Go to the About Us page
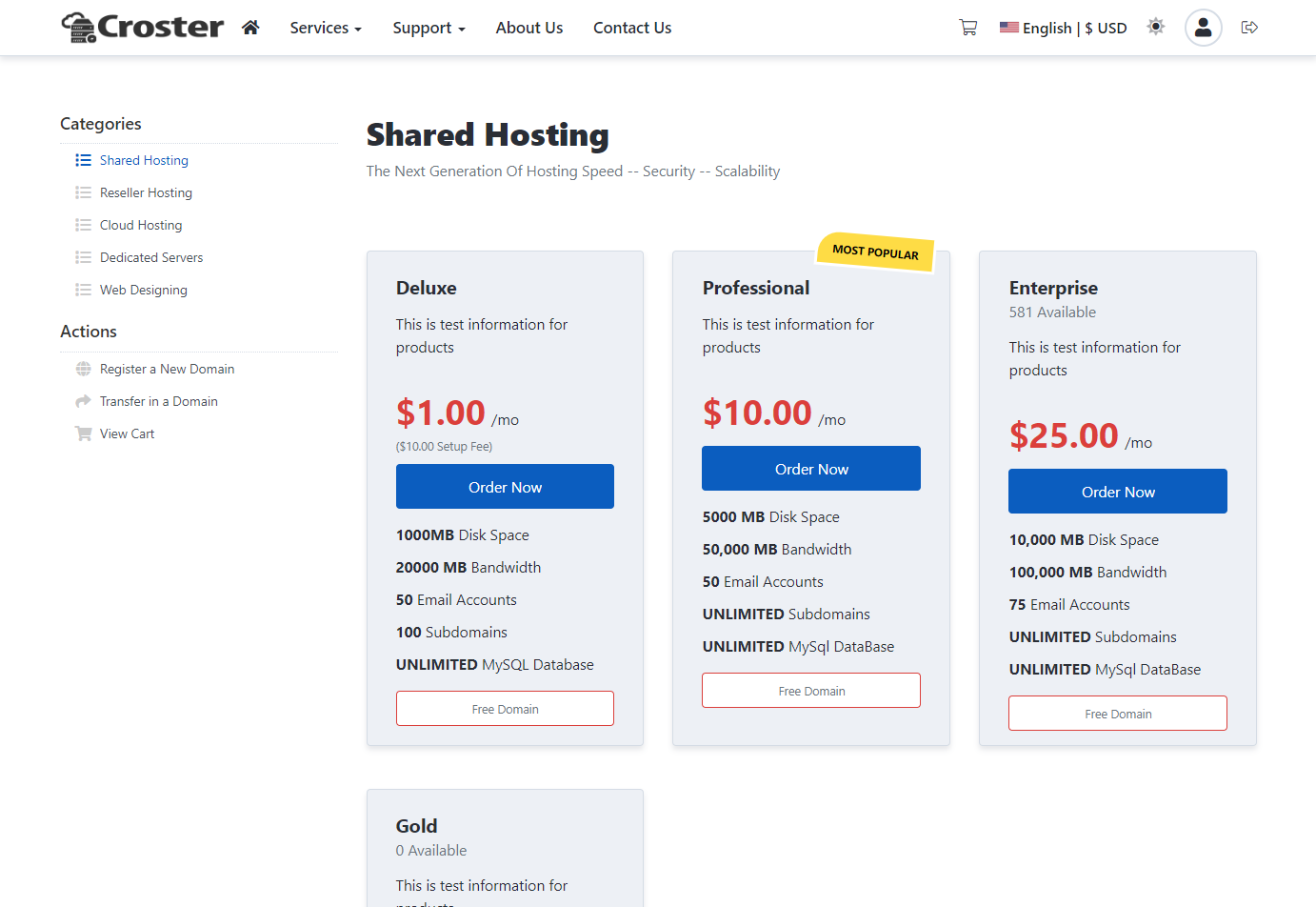 [x=528, y=28]
